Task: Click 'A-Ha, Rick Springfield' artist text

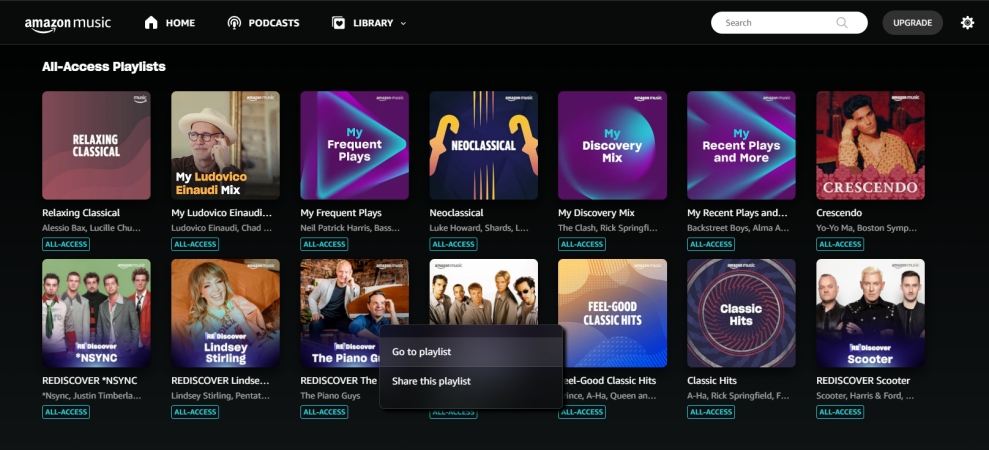Action: [738, 396]
